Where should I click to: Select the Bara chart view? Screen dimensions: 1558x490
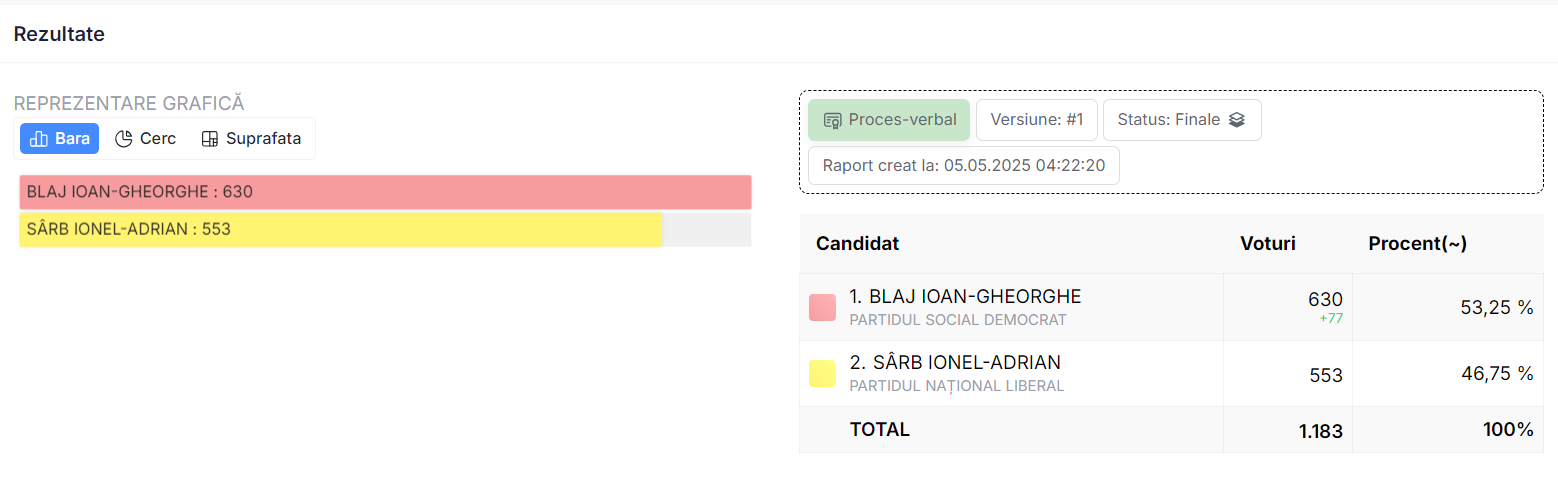click(60, 139)
